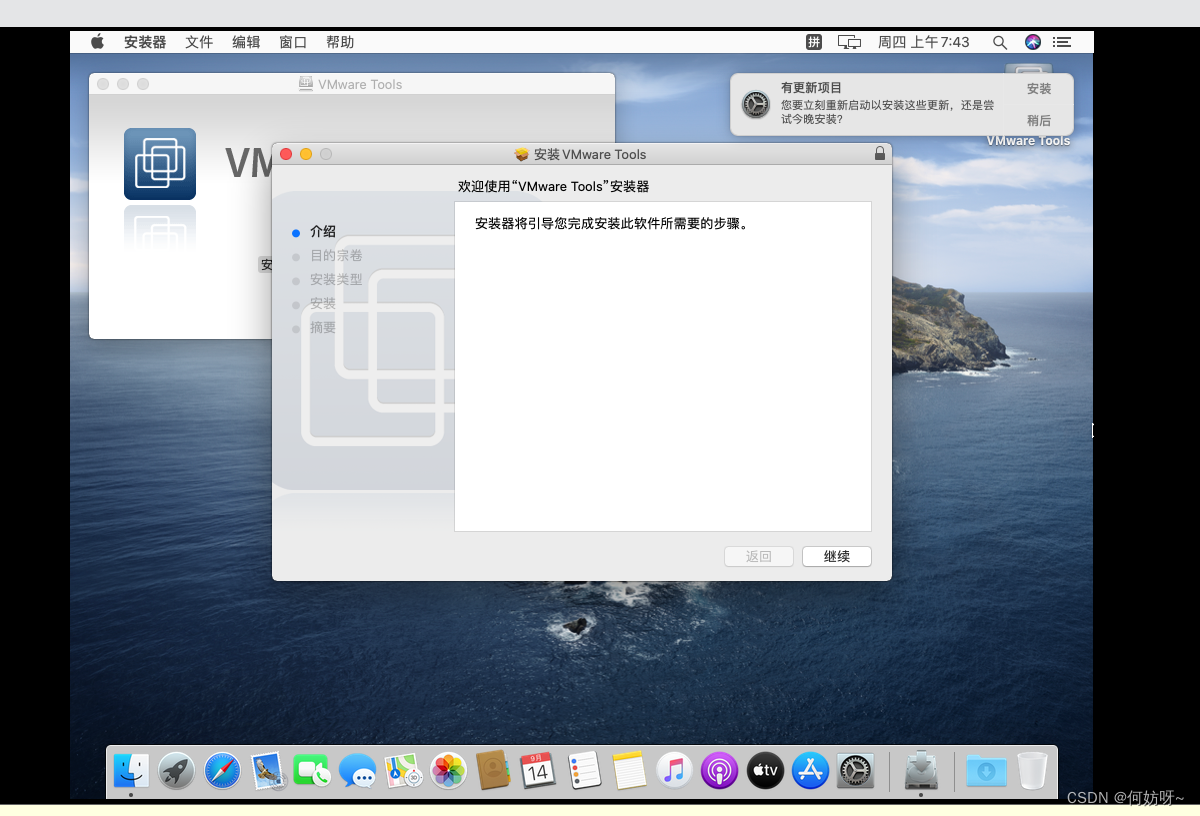Open Podcasts in the Dock
The image size is (1200, 816).
(x=720, y=771)
